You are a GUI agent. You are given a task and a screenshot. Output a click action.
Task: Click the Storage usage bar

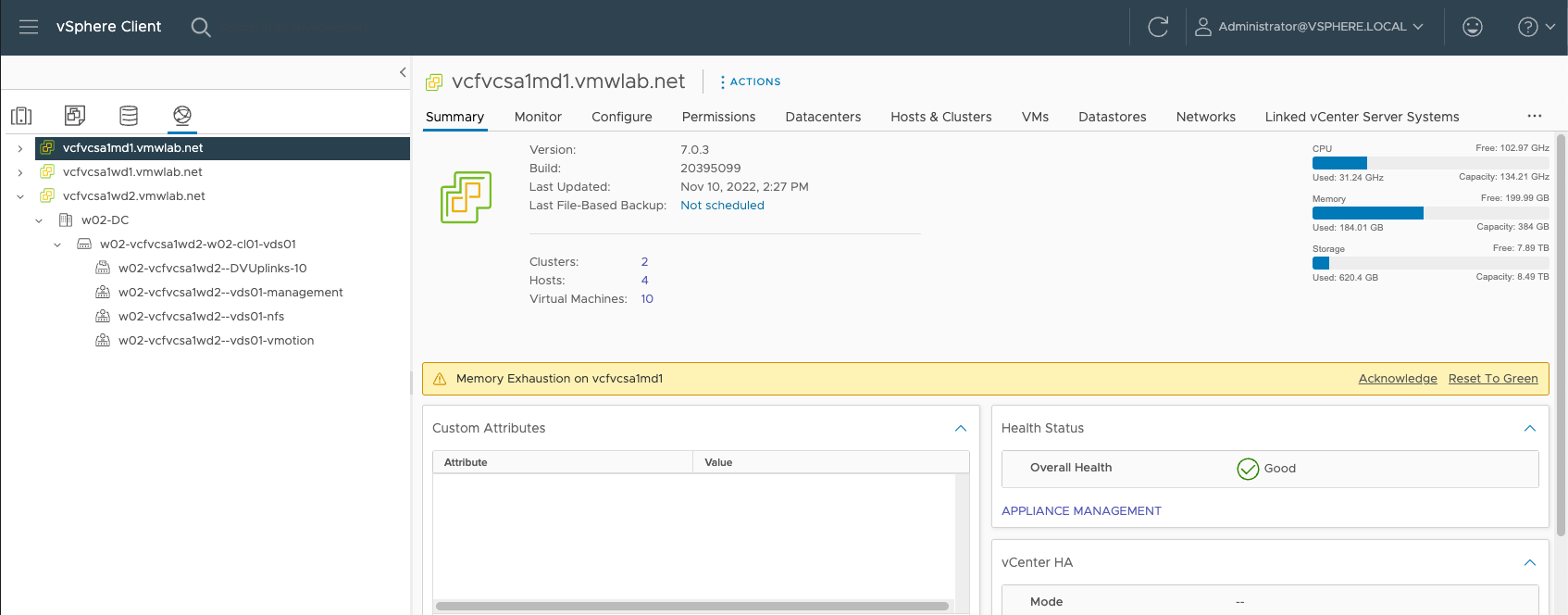click(1430, 263)
